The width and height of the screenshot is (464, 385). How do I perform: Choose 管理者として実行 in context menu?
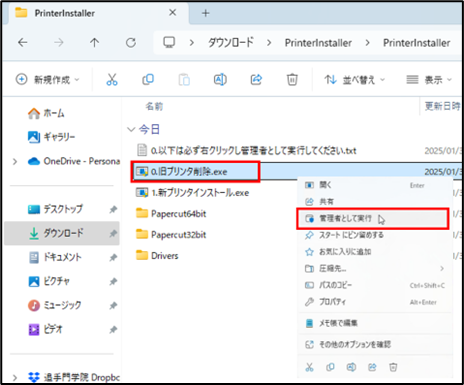373,219
